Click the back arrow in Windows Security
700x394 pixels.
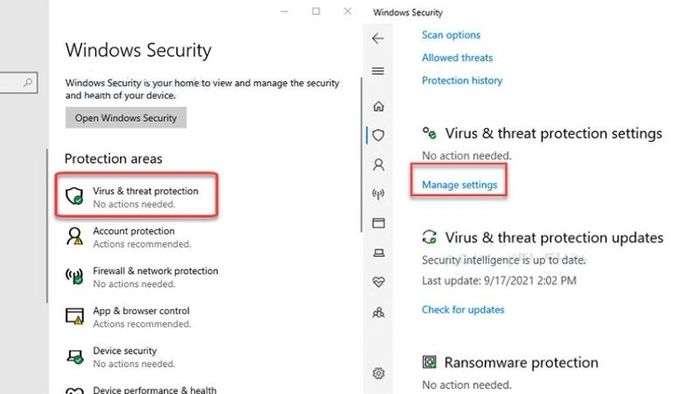(x=378, y=38)
